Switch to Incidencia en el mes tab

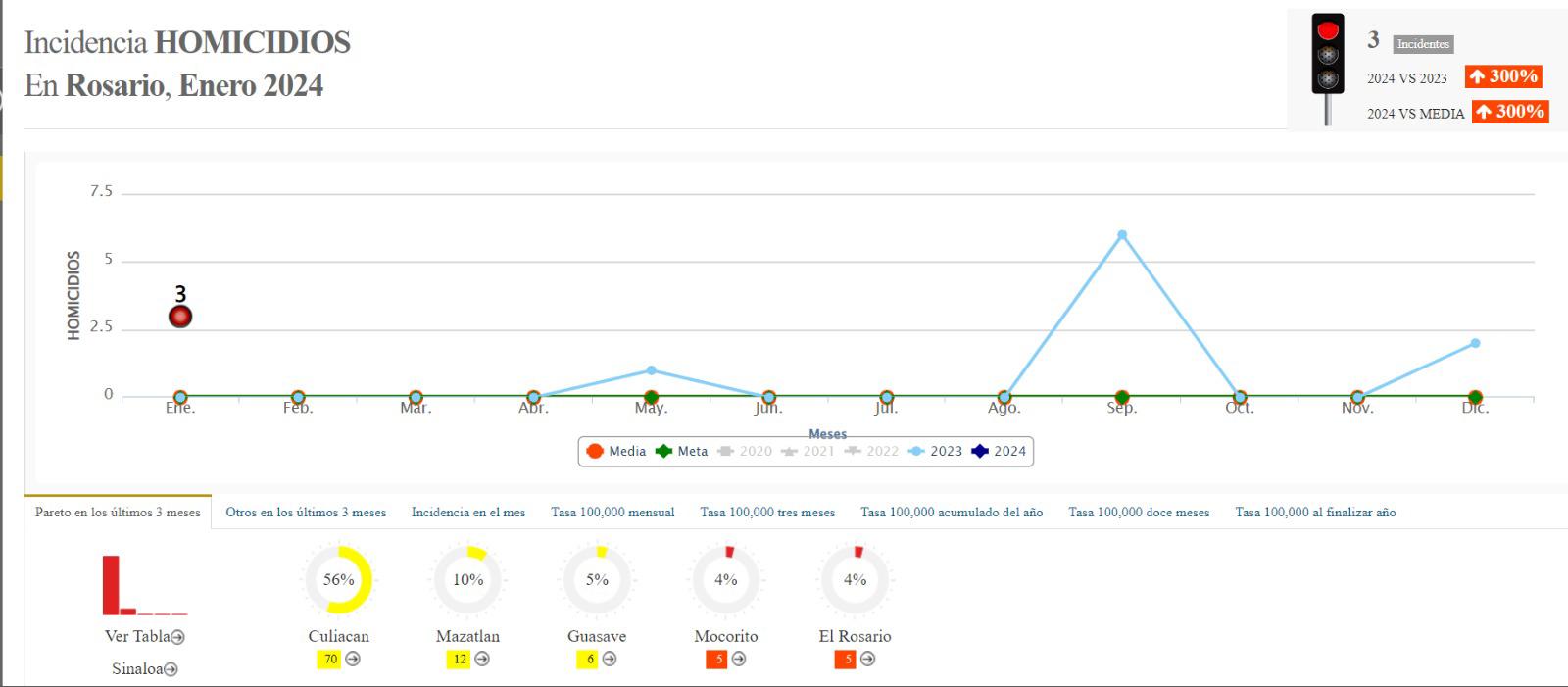(468, 513)
